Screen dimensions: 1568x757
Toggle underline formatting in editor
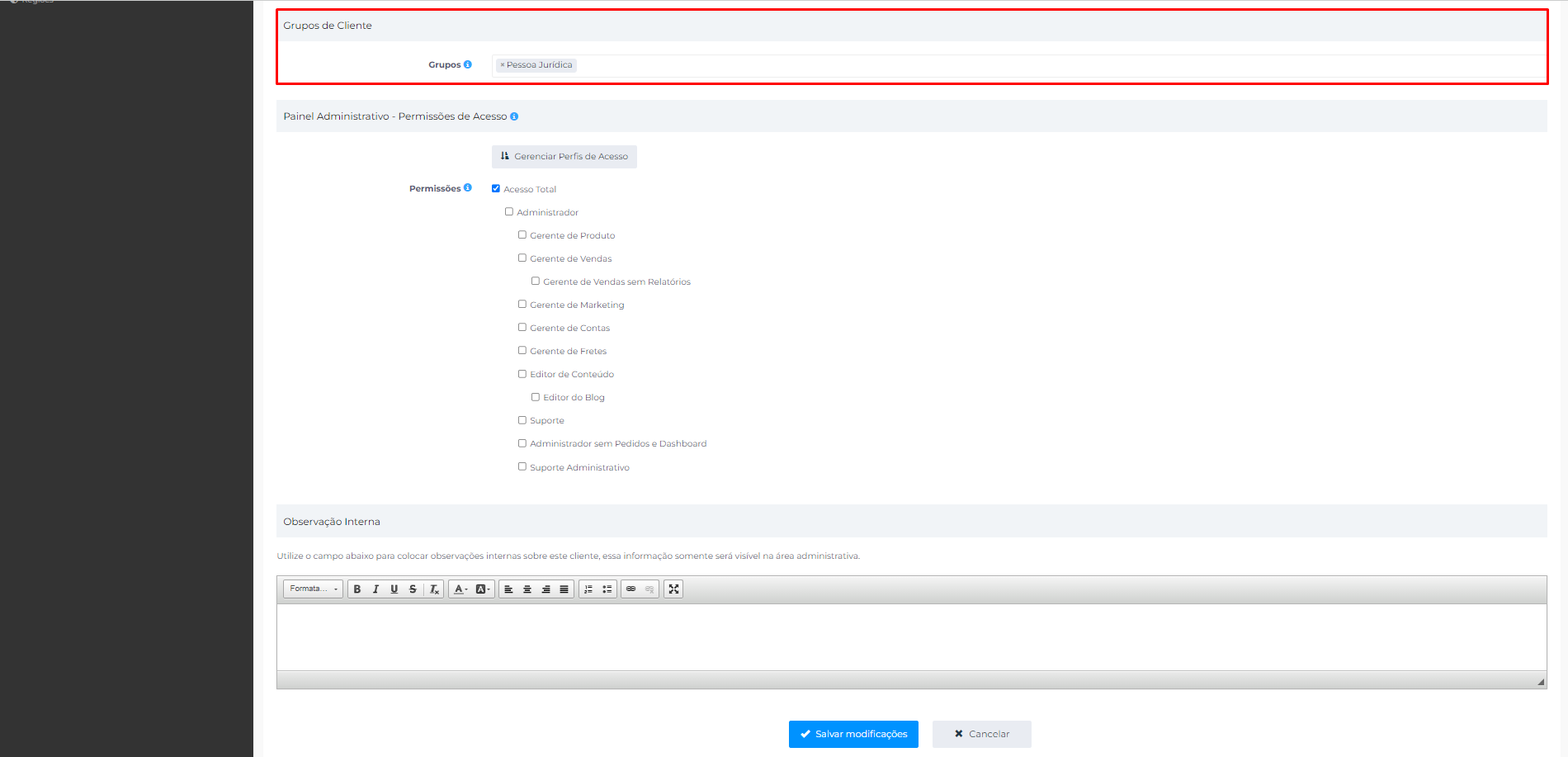(x=394, y=589)
